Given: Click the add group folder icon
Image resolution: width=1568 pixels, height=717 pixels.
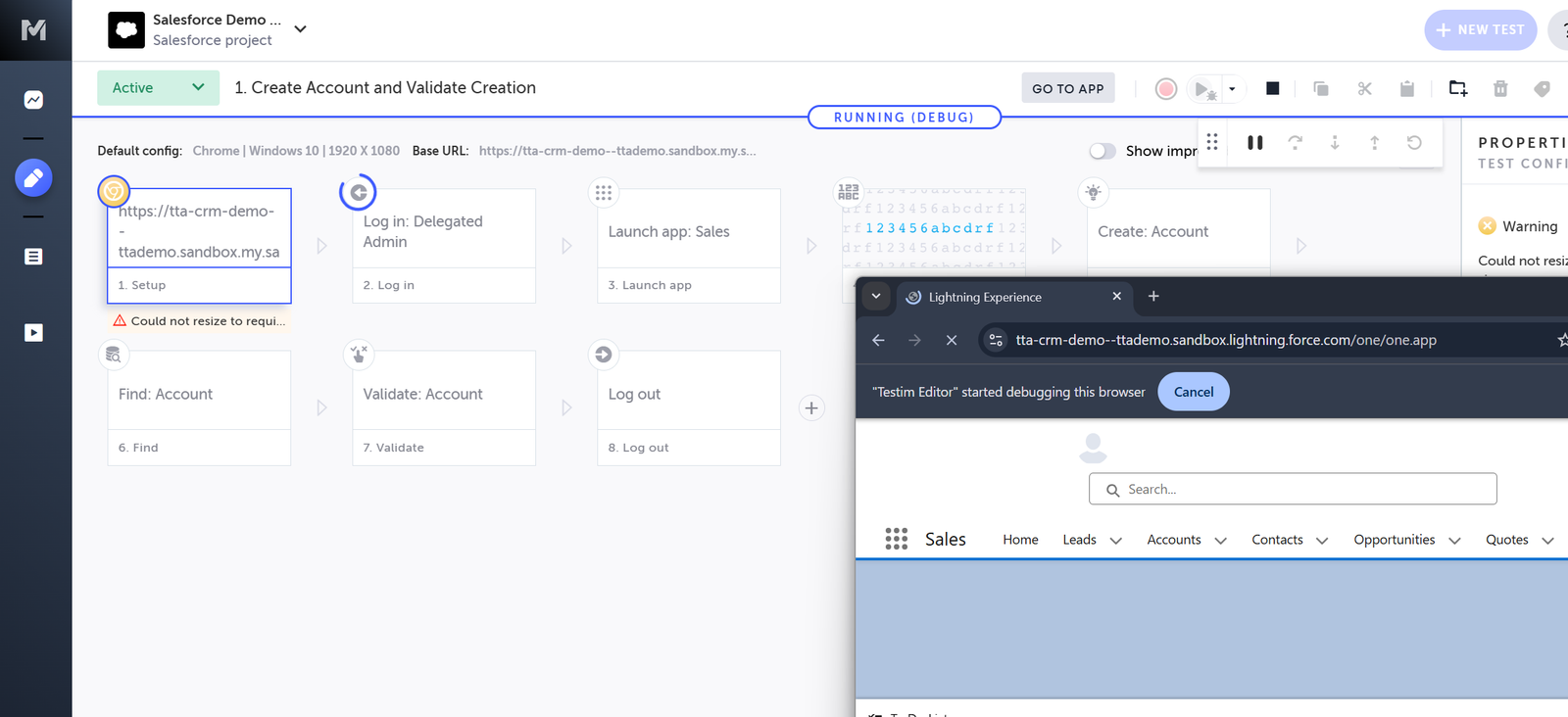Looking at the screenshot, I should coord(1458,89).
